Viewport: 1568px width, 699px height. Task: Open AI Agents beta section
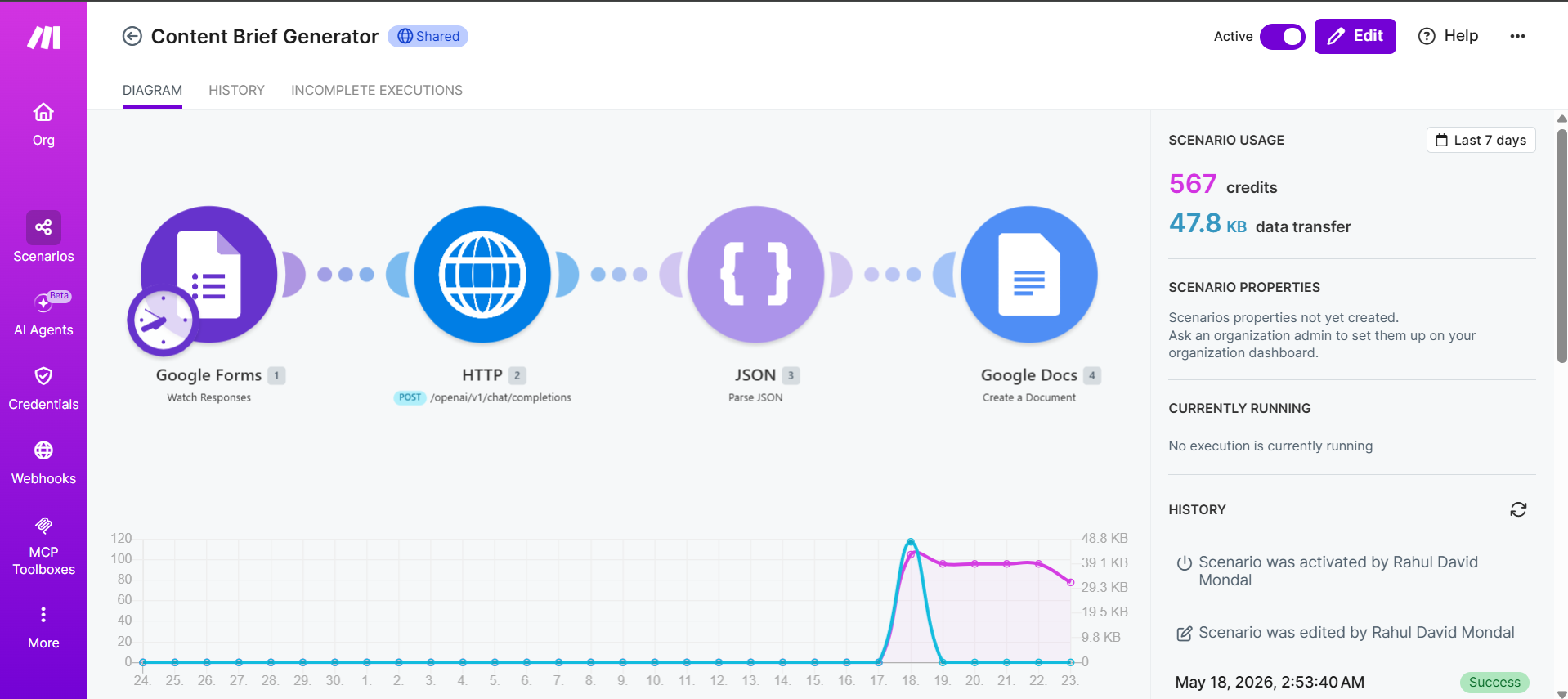click(43, 314)
